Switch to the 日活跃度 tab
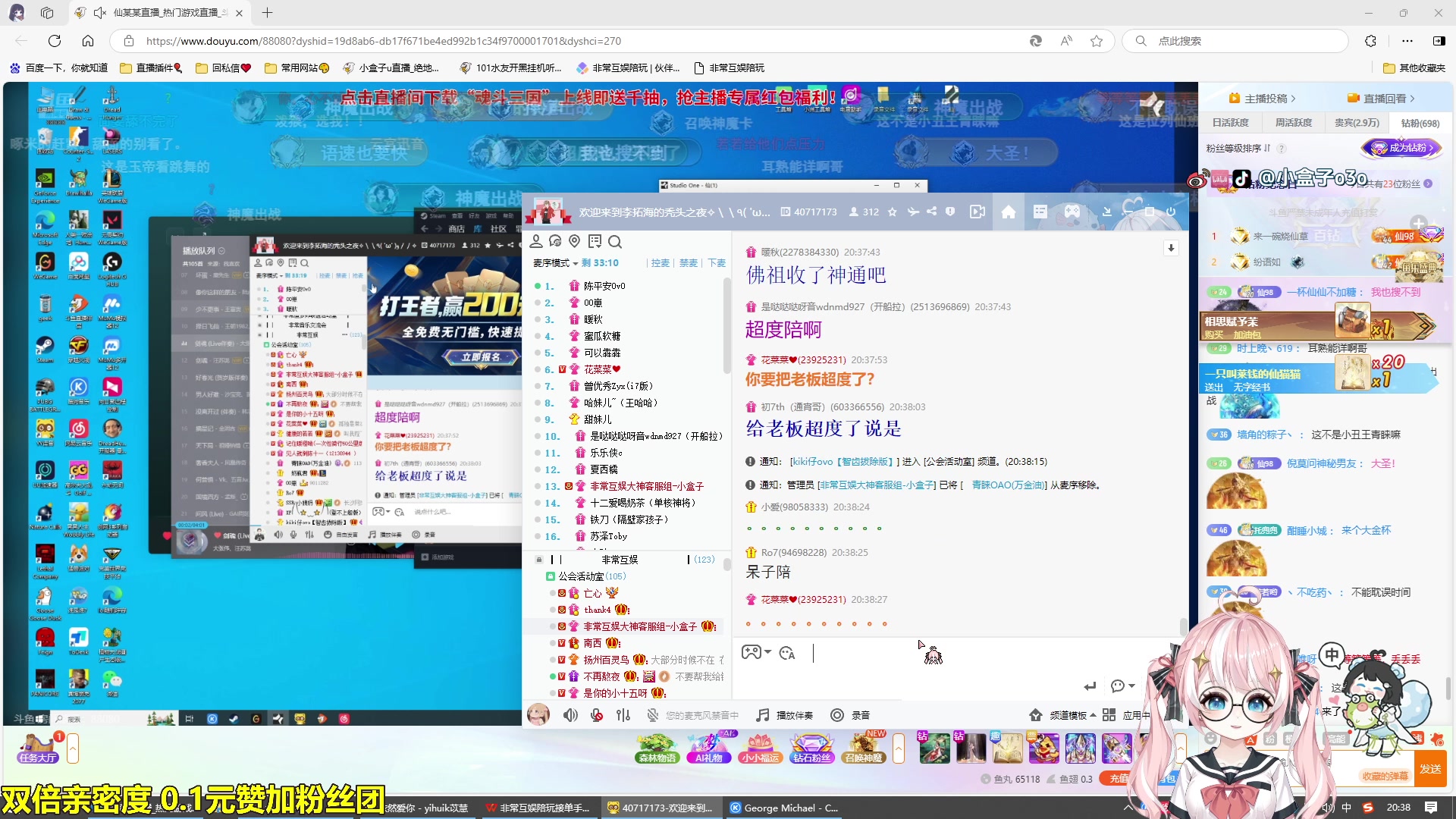The height and width of the screenshot is (819, 1456). pos(1229,123)
